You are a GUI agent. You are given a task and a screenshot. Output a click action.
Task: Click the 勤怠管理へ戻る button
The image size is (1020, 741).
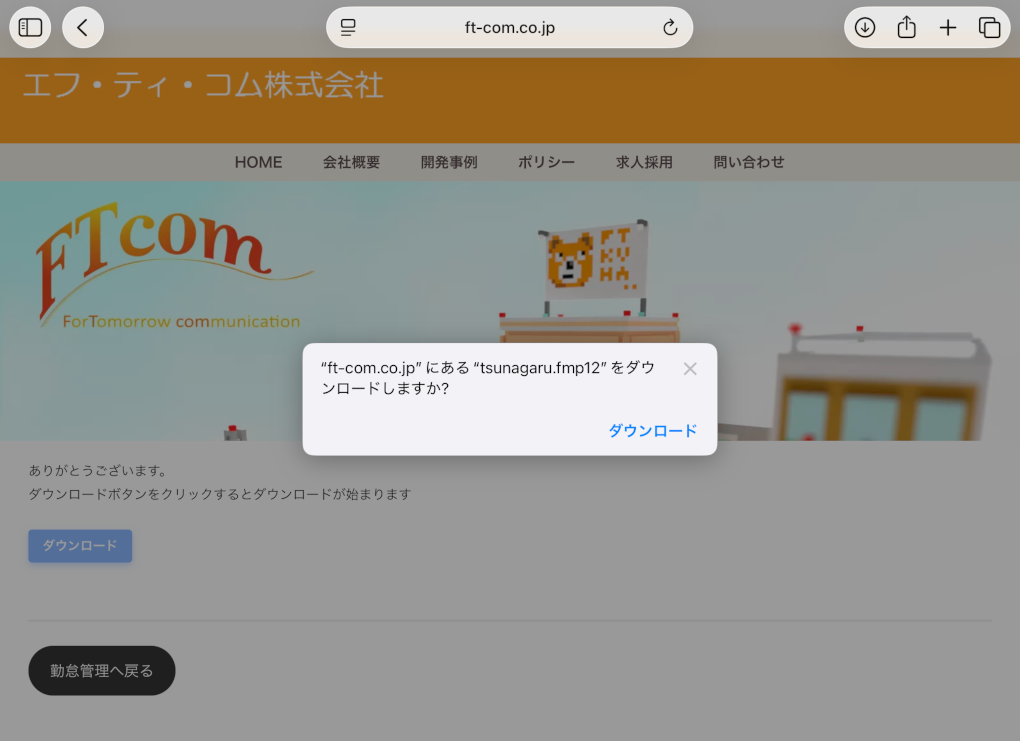click(x=102, y=671)
